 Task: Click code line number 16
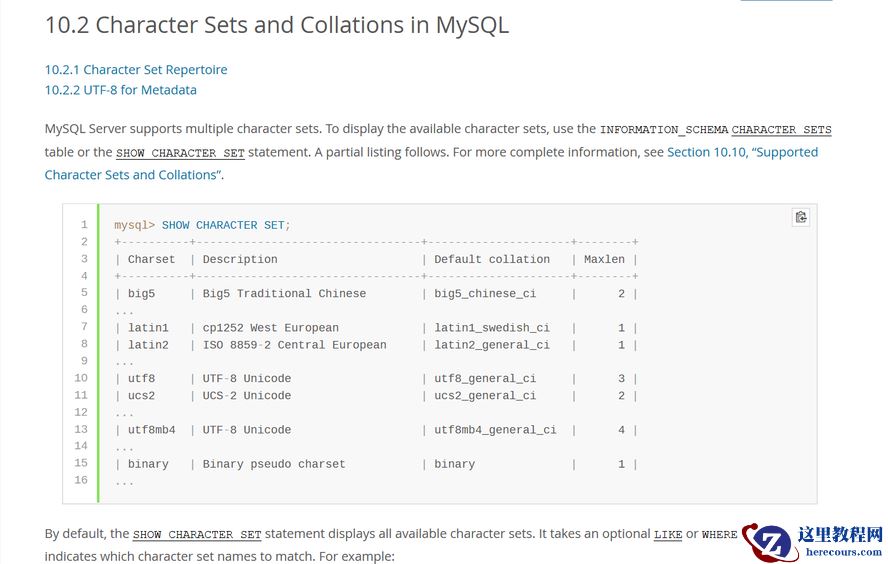(x=82, y=480)
